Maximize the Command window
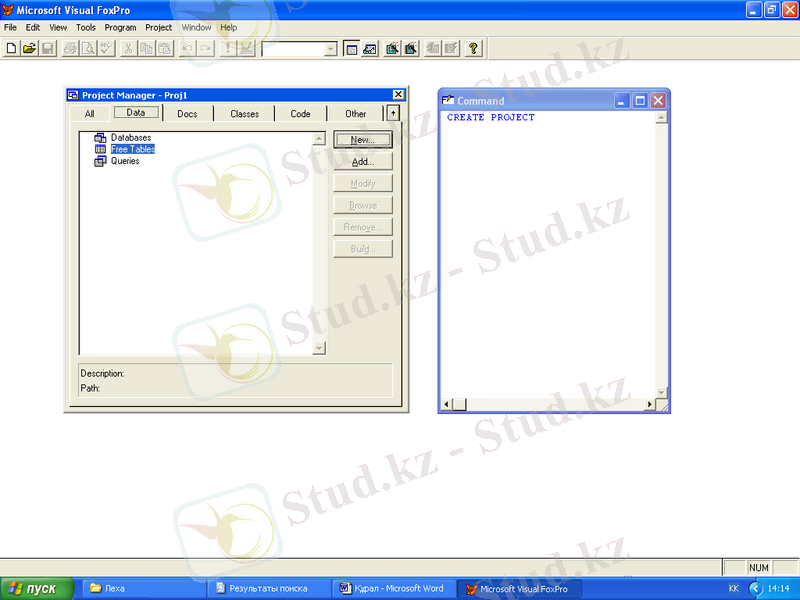This screenshot has width=800, height=600. (x=639, y=101)
